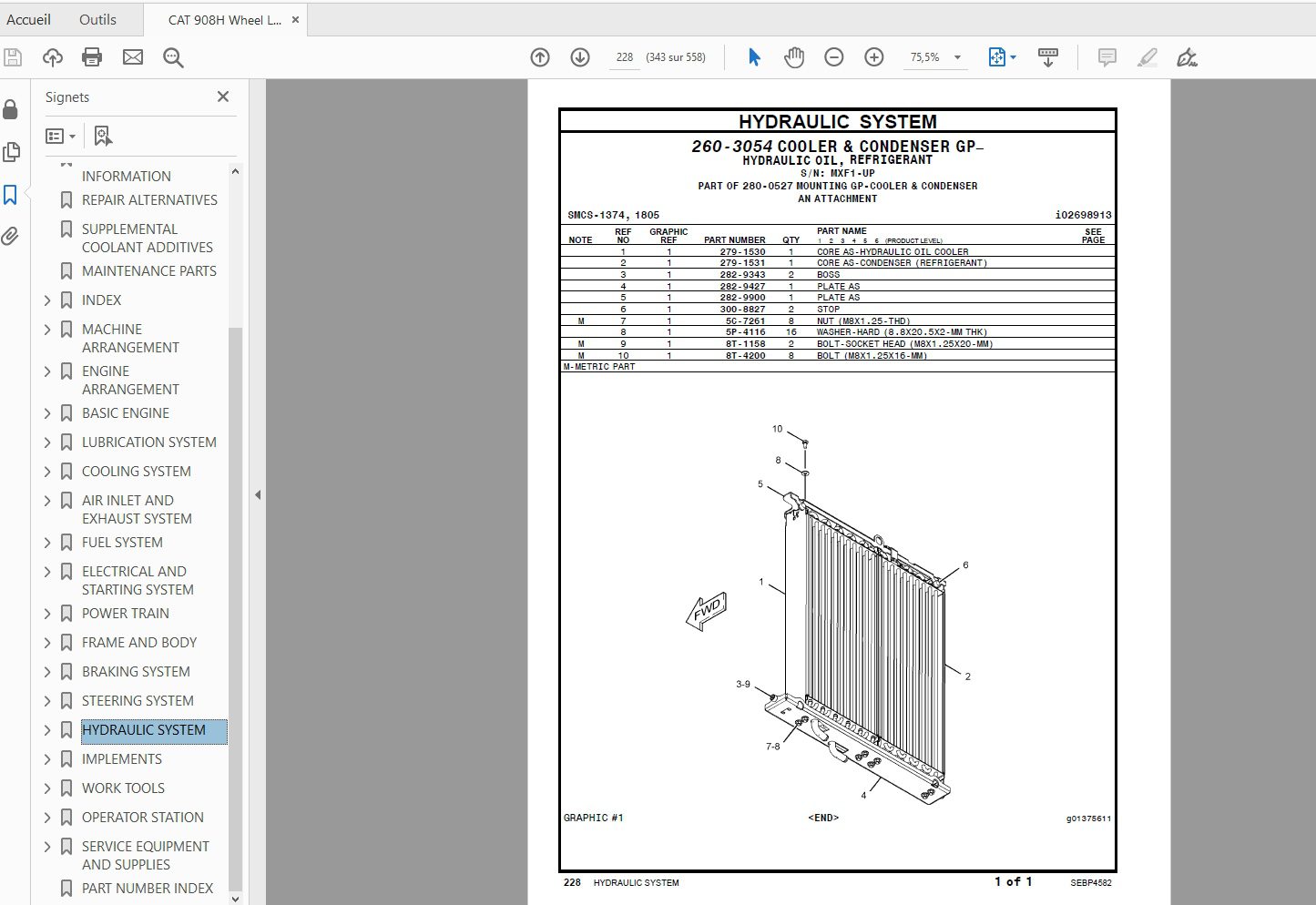Expand the LUBRICATION SYSTEM bookmark

47,442
